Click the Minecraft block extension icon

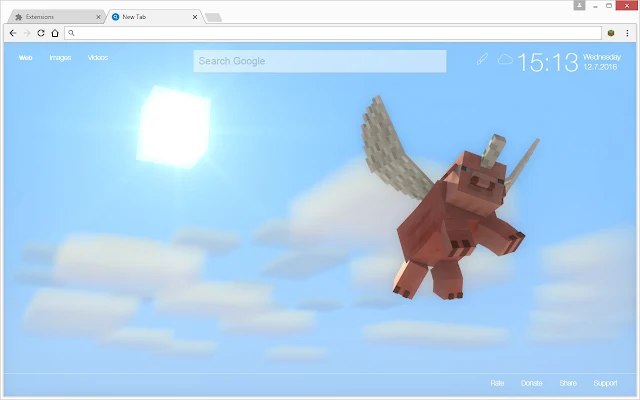click(611, 33)
